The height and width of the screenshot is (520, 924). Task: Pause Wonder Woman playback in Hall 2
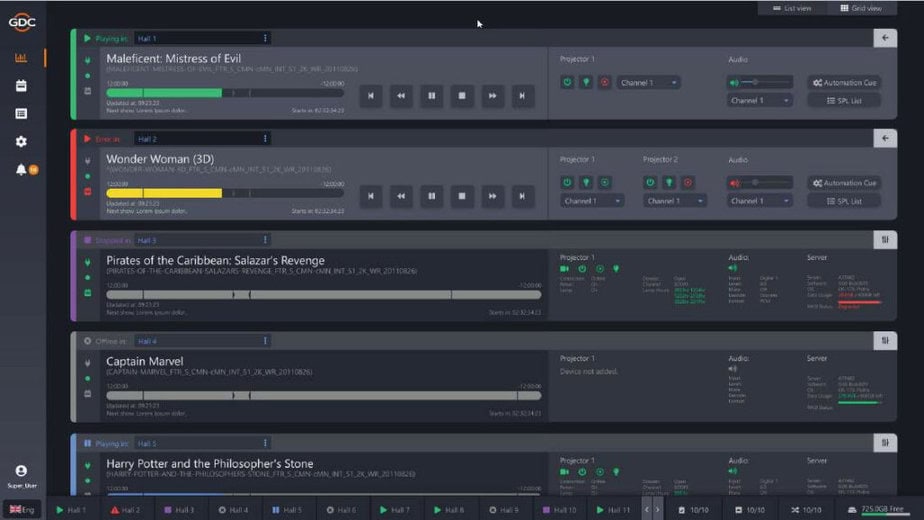pos(431,196)
